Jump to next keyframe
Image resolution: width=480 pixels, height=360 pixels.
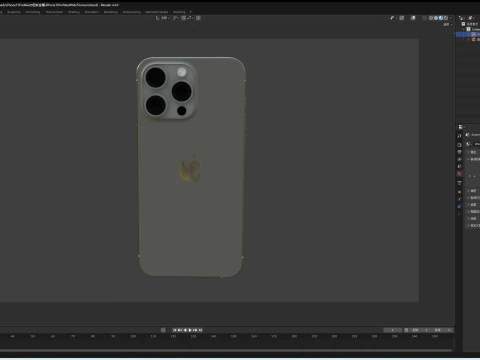pos(196,330)
